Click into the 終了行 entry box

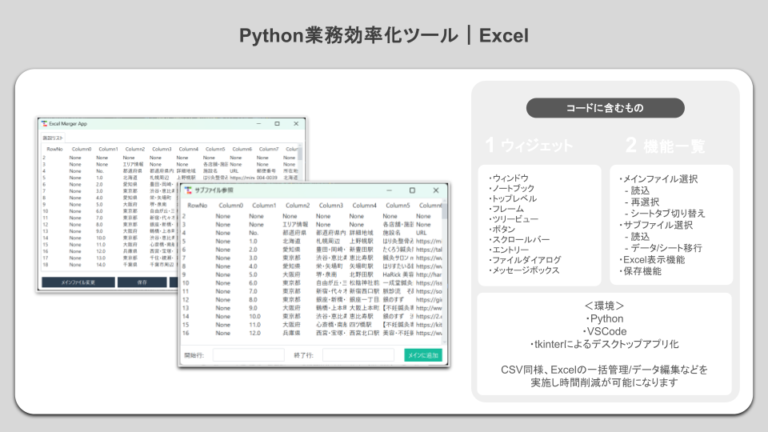pos(358,354)
